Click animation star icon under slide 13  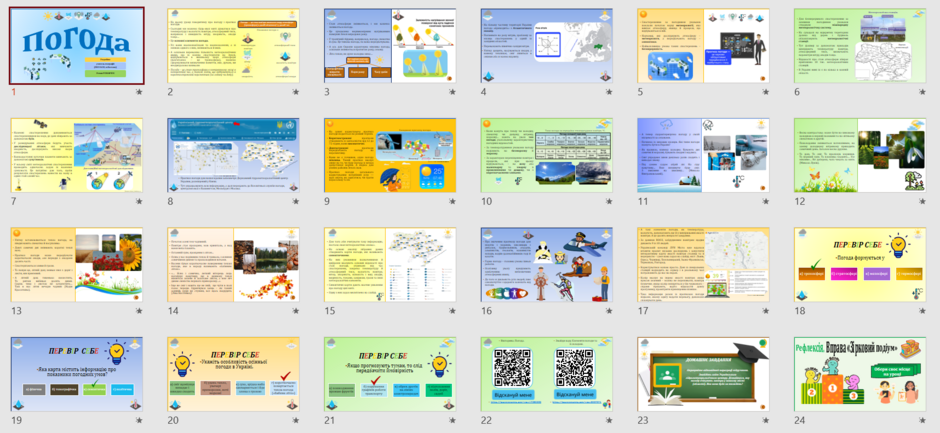coord(139,311)
